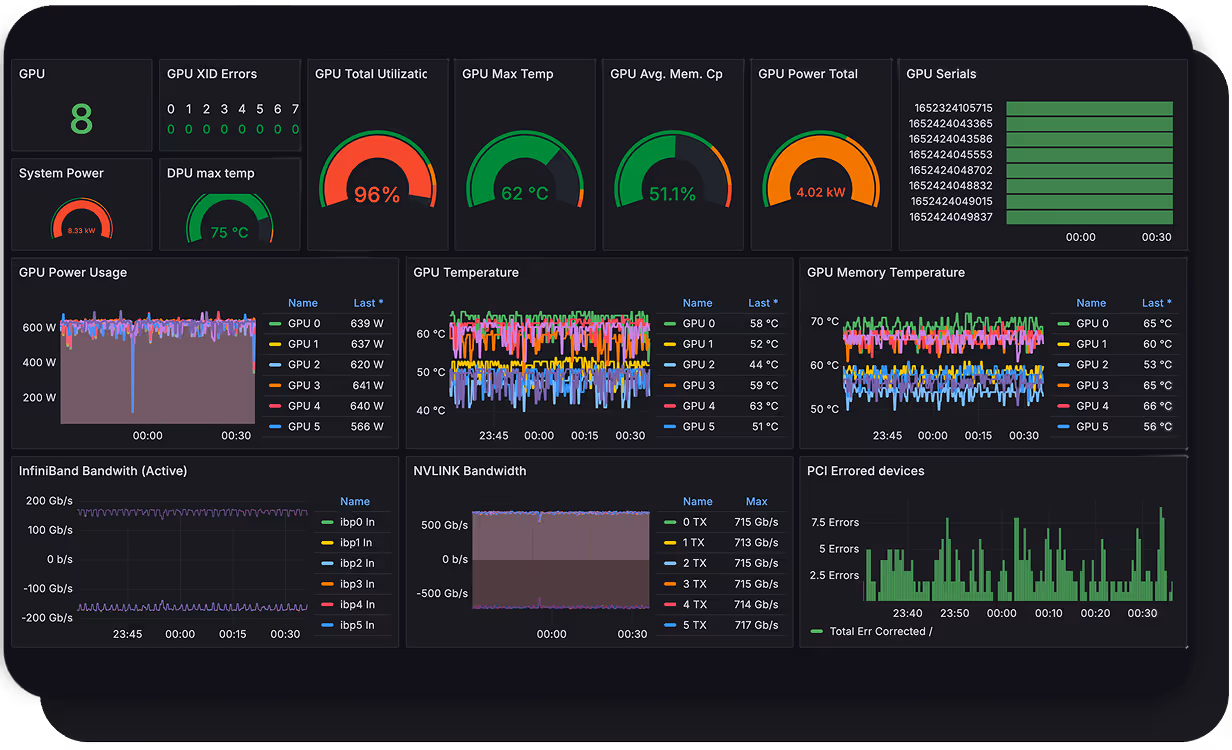
Task: Click the 7.5 Errors axis label in PCI panel
Action: point(835,522)
